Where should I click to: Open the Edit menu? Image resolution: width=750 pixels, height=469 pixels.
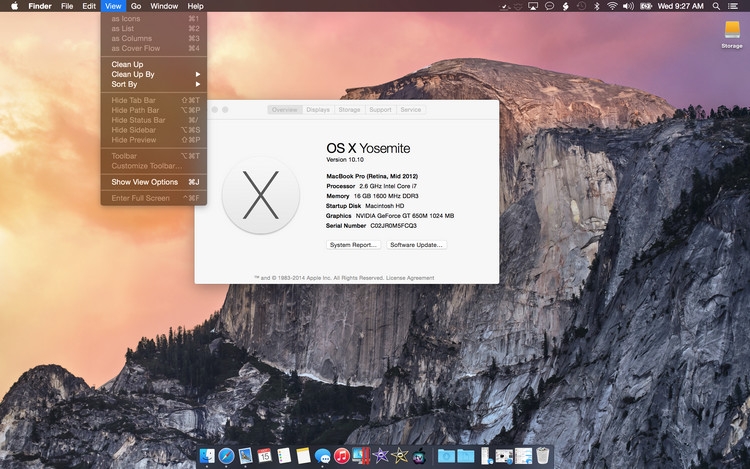89,6
